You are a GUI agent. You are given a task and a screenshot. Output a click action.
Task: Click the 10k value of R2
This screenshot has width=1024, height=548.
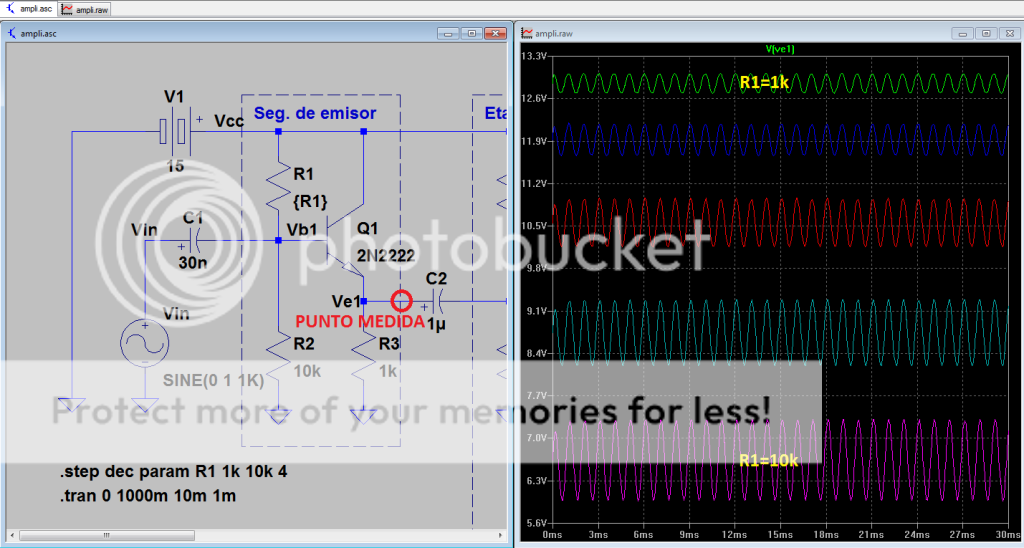[307, 371]
